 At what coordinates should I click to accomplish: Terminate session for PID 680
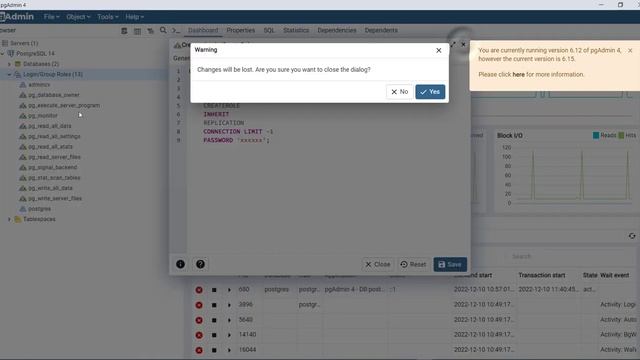[199, 290]
